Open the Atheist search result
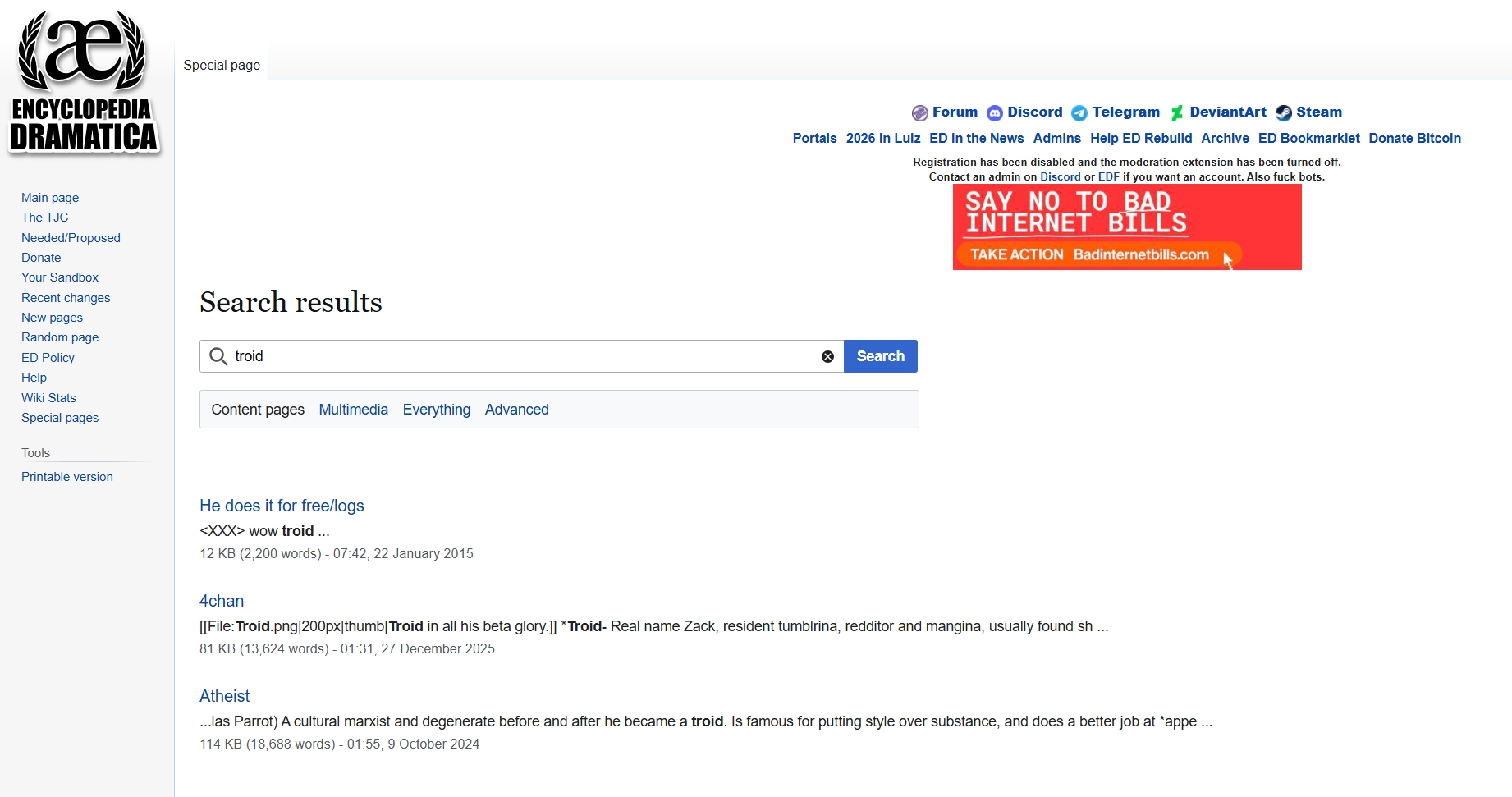 pos(224,696)
